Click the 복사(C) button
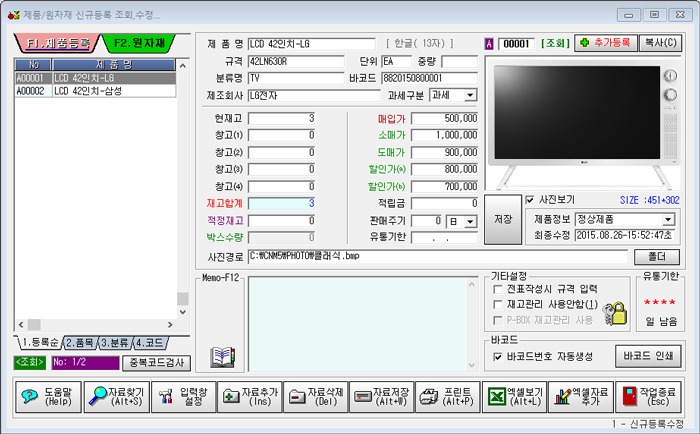Screen dimensions: 700x434 click(660, 43)
